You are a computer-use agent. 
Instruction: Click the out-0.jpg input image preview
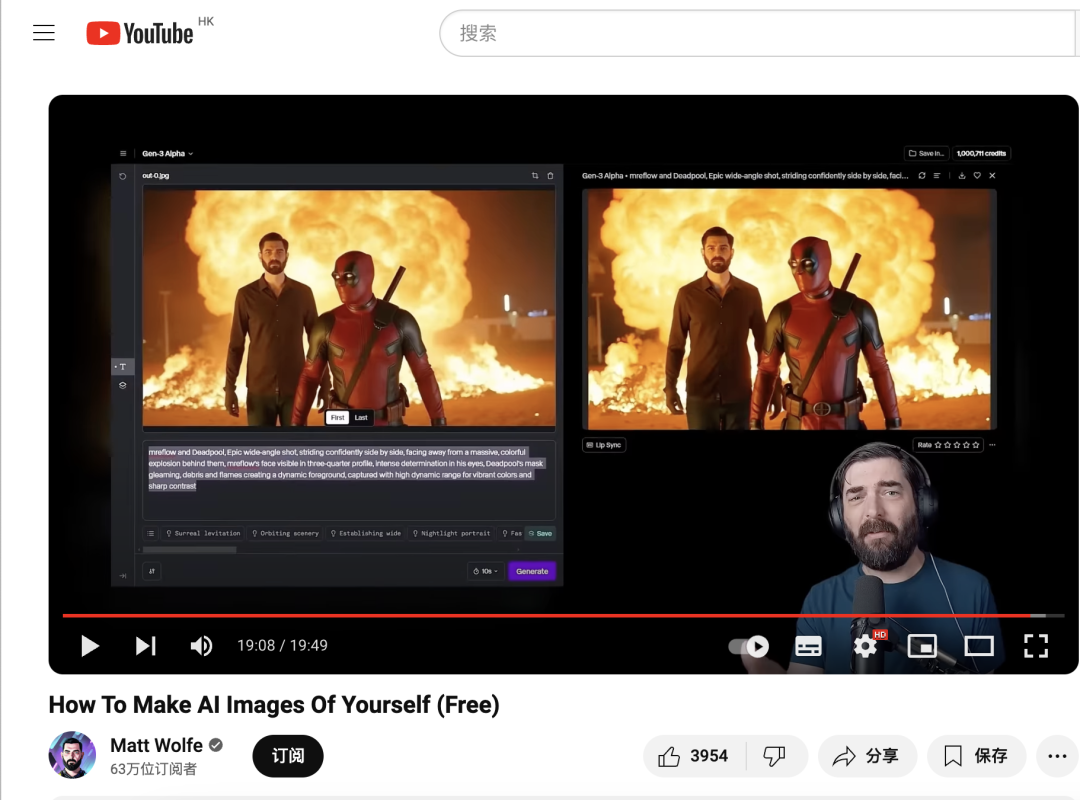(349, 308)
